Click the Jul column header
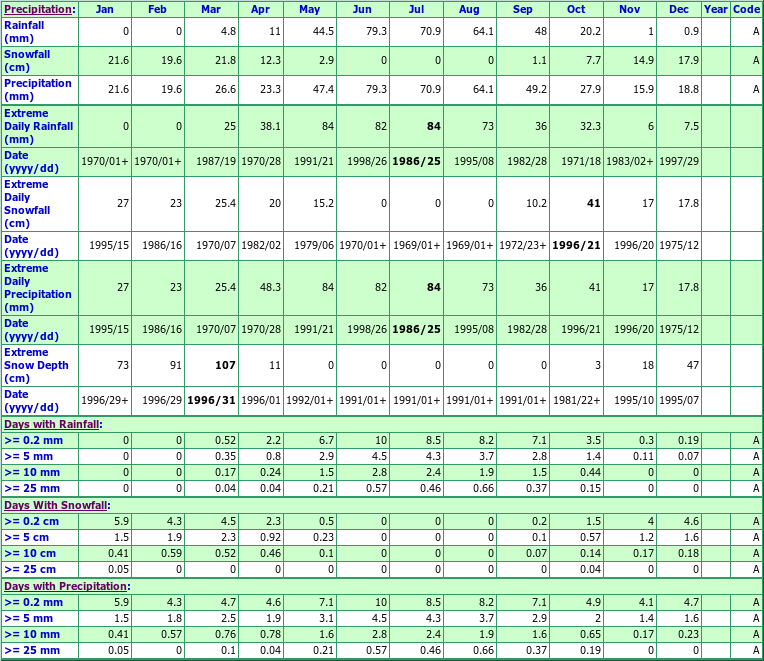The width and height of the screenshot is (764, 661). click(416, 9)
